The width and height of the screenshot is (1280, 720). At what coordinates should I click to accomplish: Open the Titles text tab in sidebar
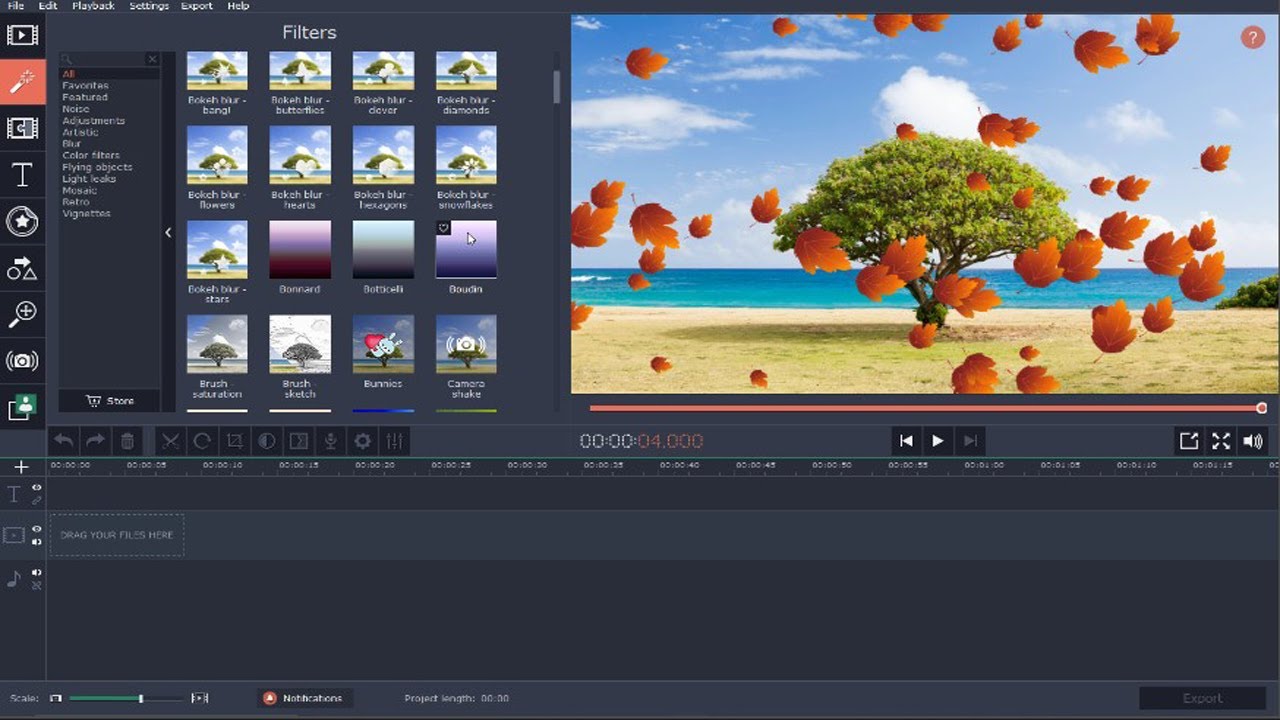[x=22, y=175]
